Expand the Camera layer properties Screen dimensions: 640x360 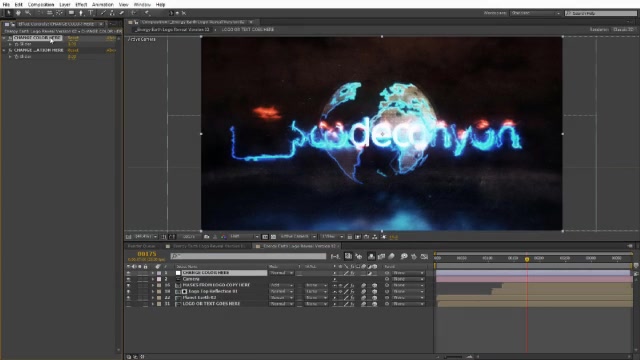(x=153, y=279)
